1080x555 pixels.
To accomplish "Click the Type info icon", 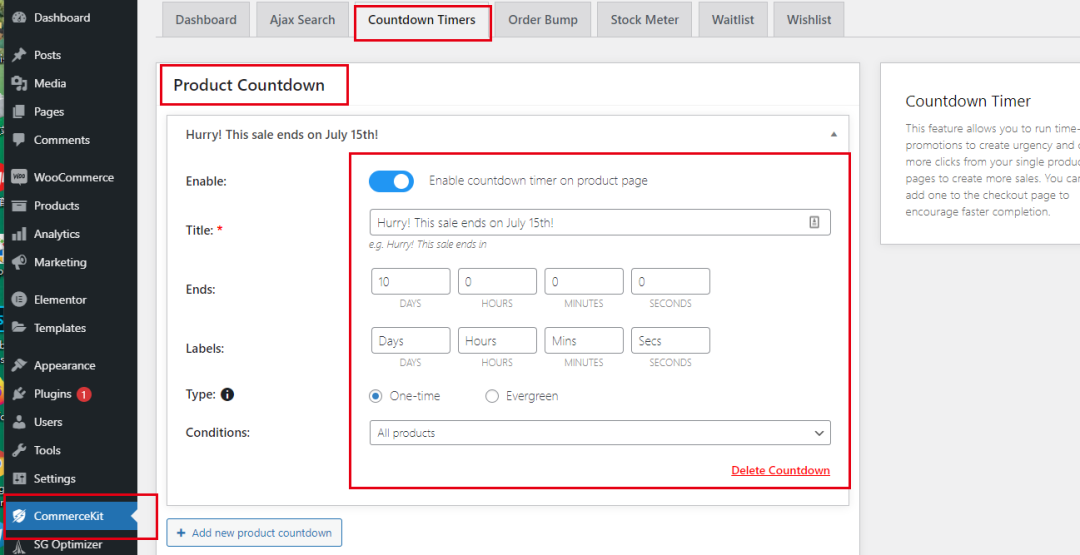I will [x=227, y=395].
